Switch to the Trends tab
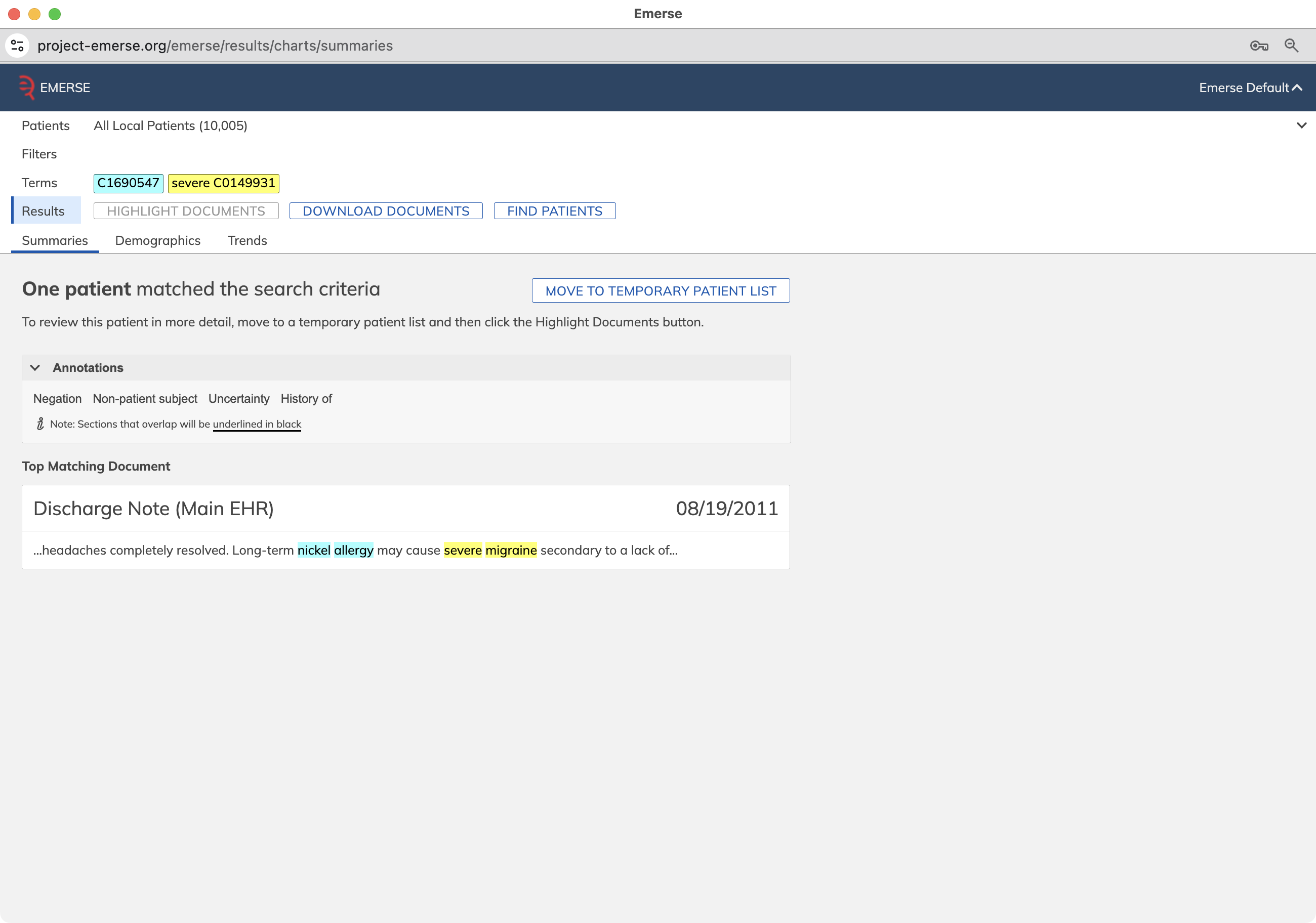 [x=247, y=241]
